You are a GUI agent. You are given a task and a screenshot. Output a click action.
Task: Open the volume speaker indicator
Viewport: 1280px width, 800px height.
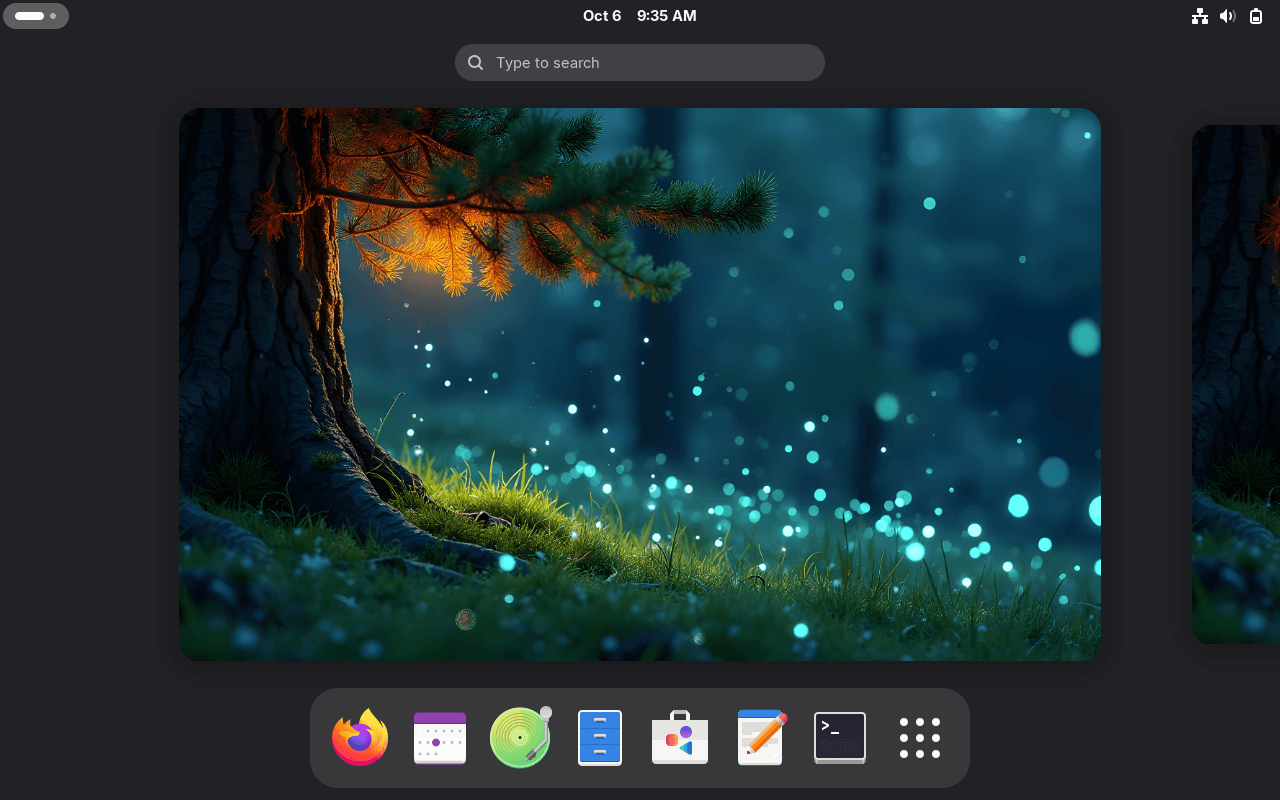coord(1228,16)
